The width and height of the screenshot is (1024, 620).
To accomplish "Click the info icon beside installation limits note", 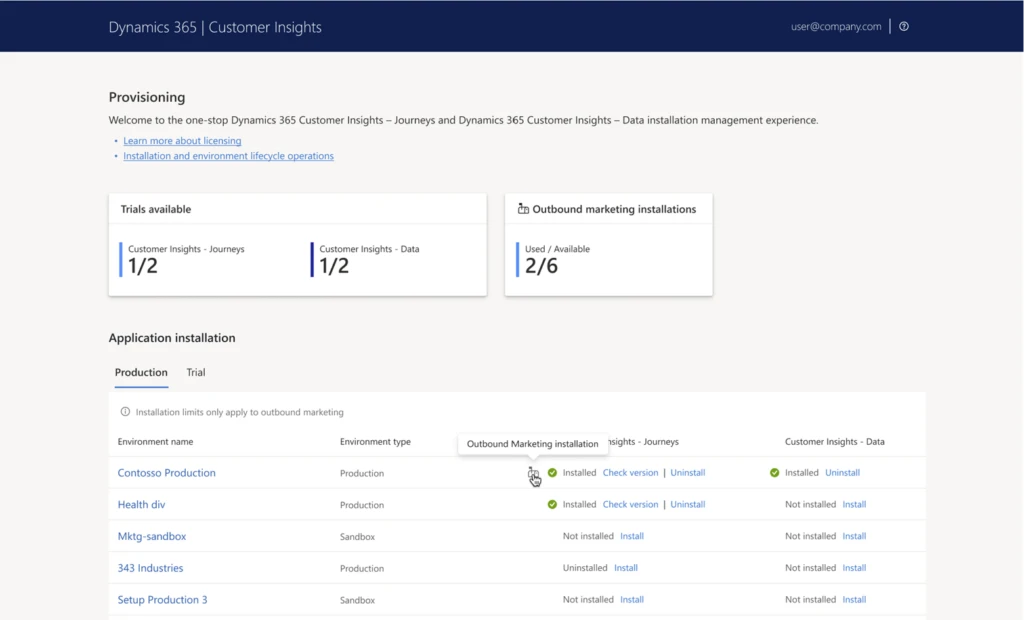I will 125,412.
